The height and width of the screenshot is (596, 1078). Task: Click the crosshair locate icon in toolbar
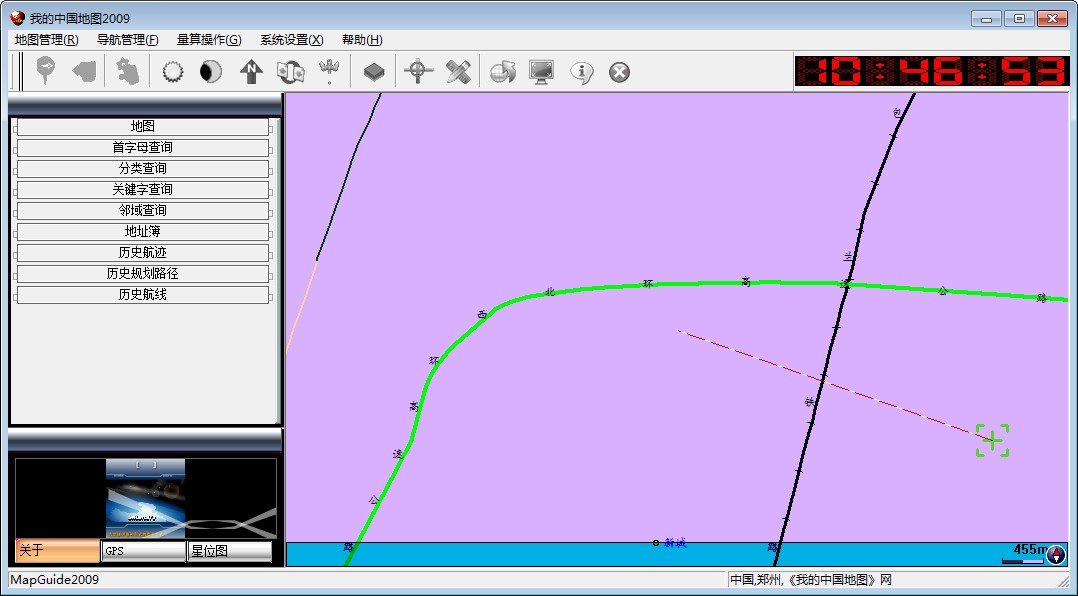point(418,72)
